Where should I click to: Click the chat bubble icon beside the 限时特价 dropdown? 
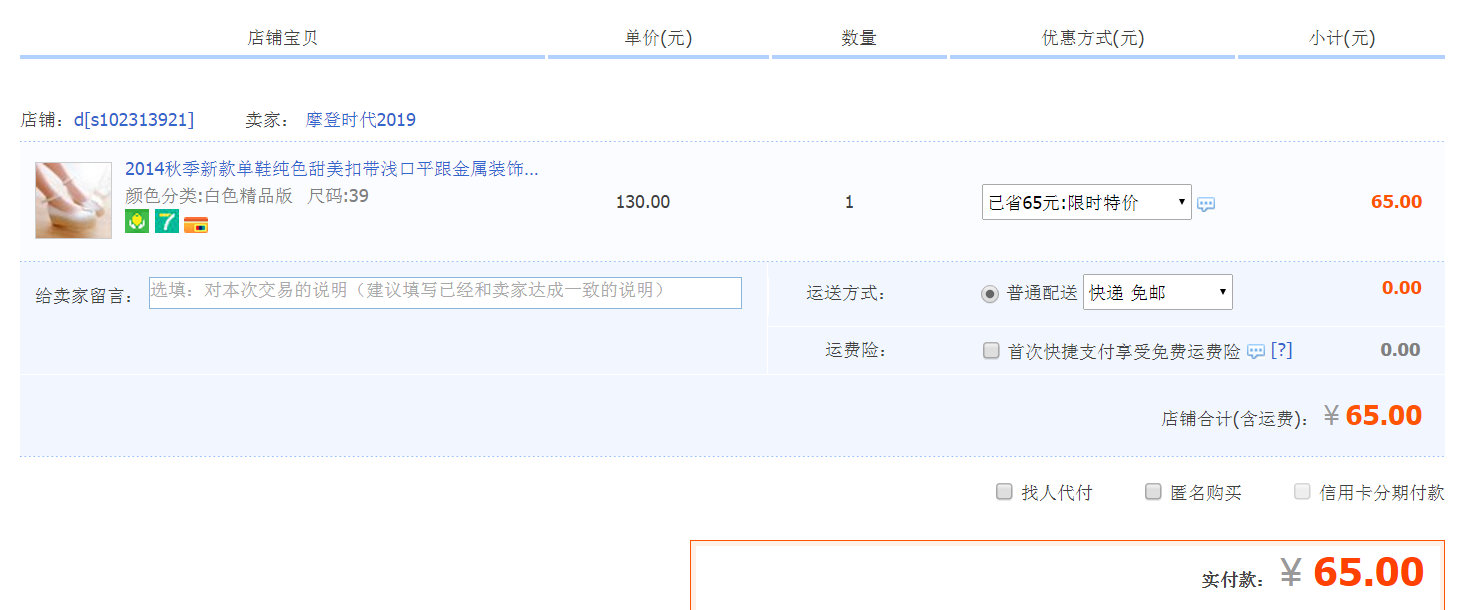click(x=1206, y=204)
